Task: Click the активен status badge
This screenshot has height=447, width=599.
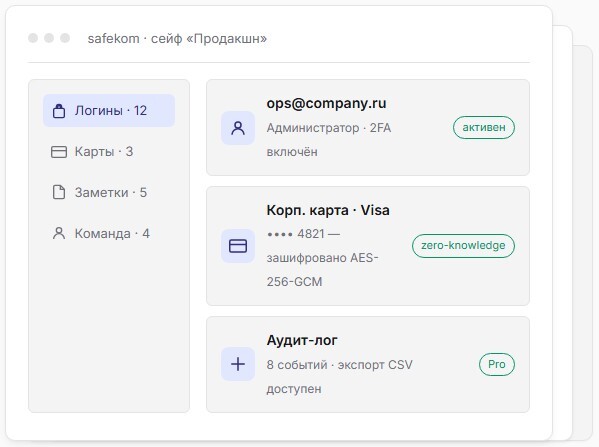Action: (x=484, y=128)
